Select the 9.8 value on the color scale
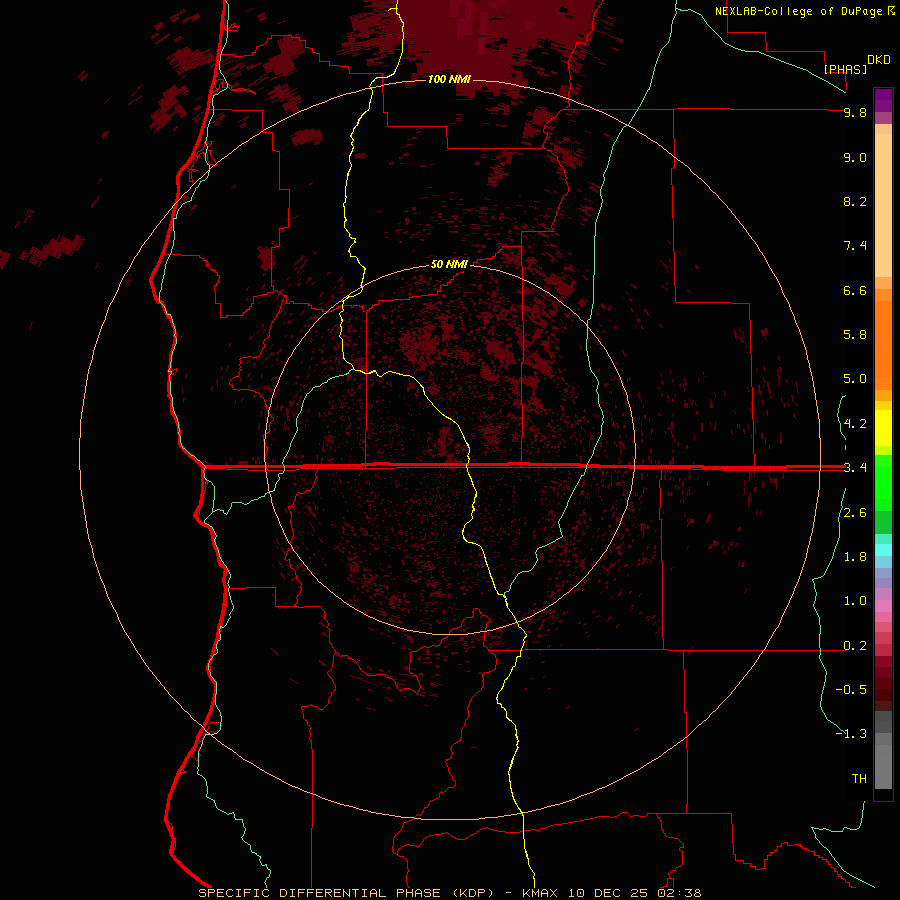This screenshot has width=900, height=900. (855, 112)
